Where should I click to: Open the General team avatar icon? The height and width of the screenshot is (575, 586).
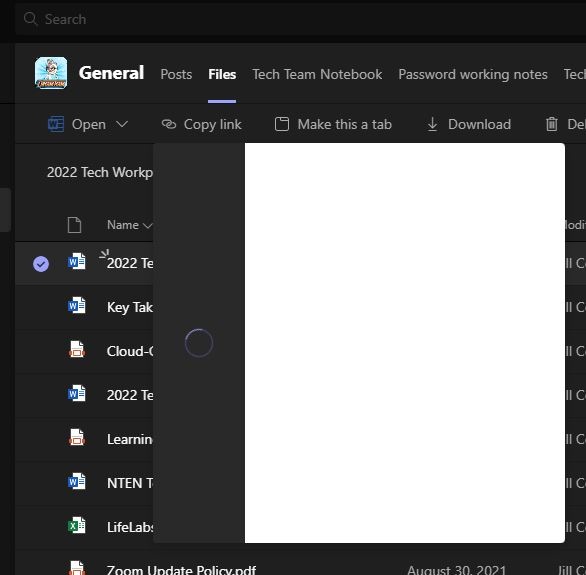(51, 73)
